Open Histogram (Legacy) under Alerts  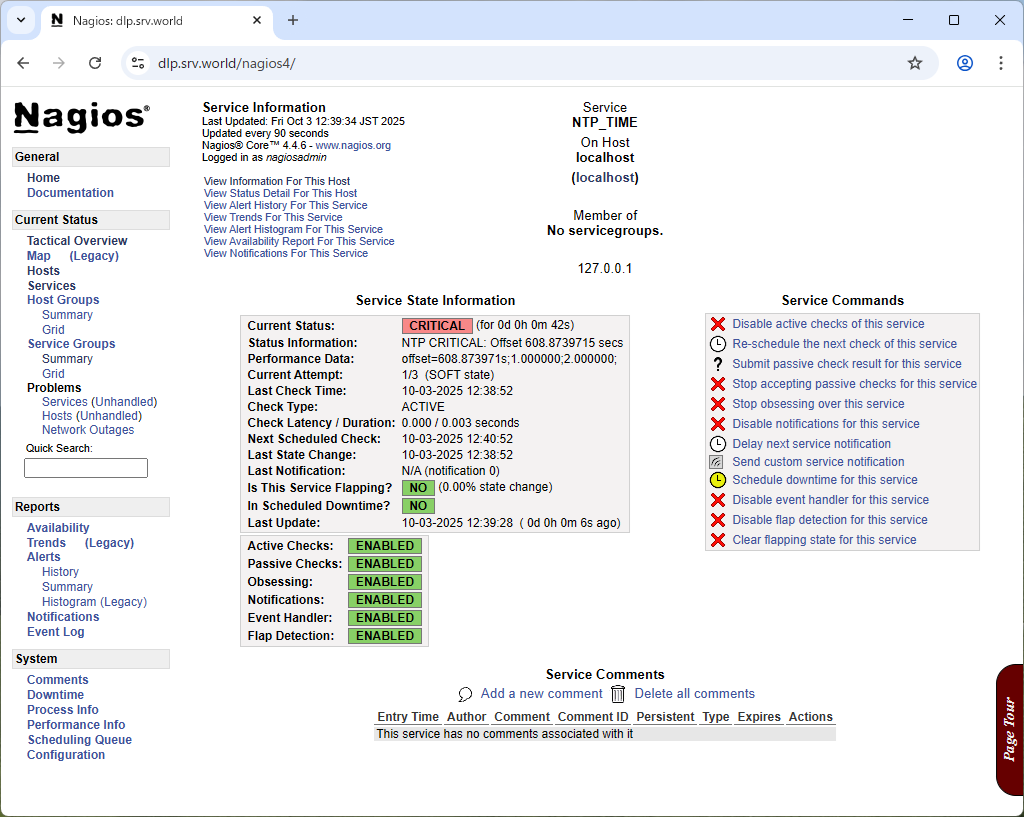point(95,602)
